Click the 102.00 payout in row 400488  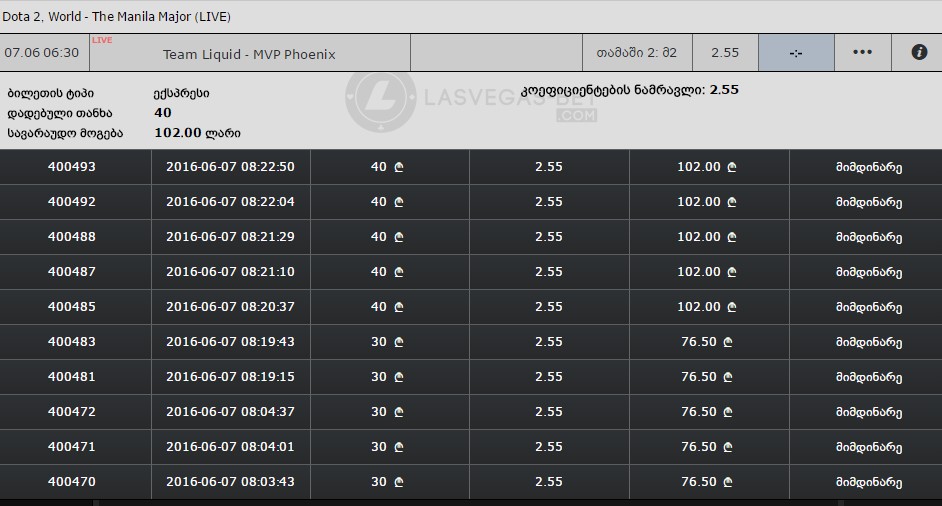pos(706,236)
